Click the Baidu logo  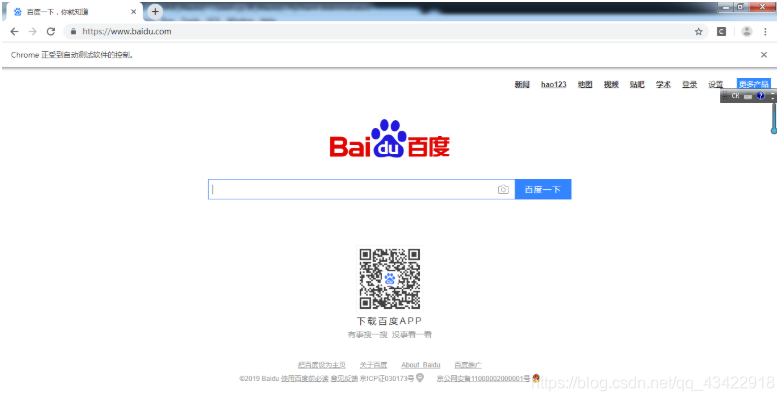(x=390, y=138)
